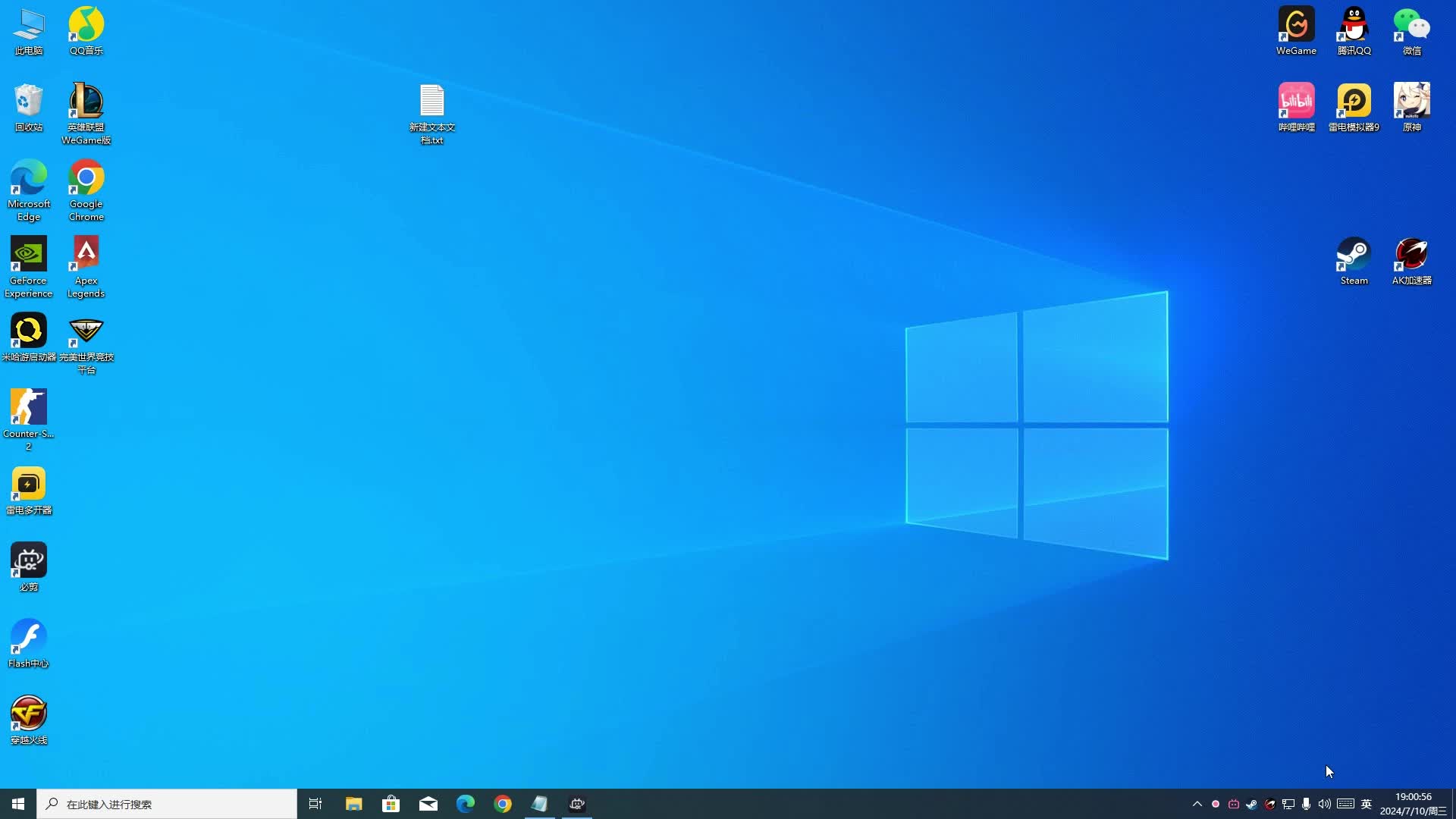Select the AK加速器 desktop icon
Screen dimensions: 1456x819
pos(1411,261)
